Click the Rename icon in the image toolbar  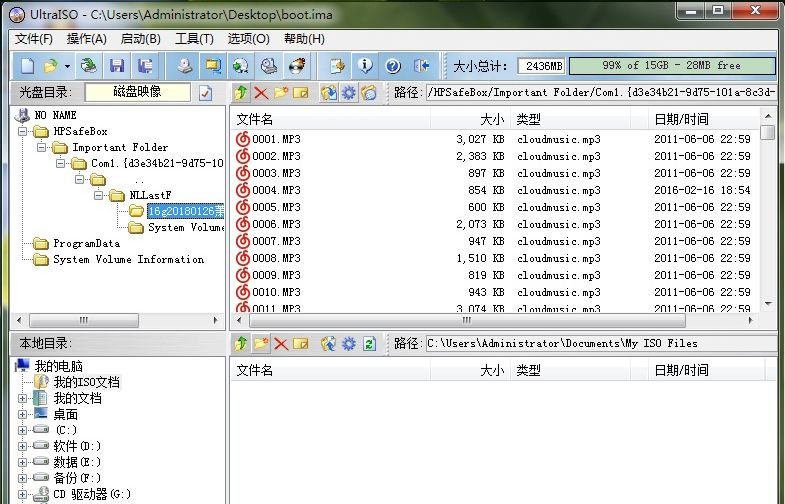tap(300, 93)
